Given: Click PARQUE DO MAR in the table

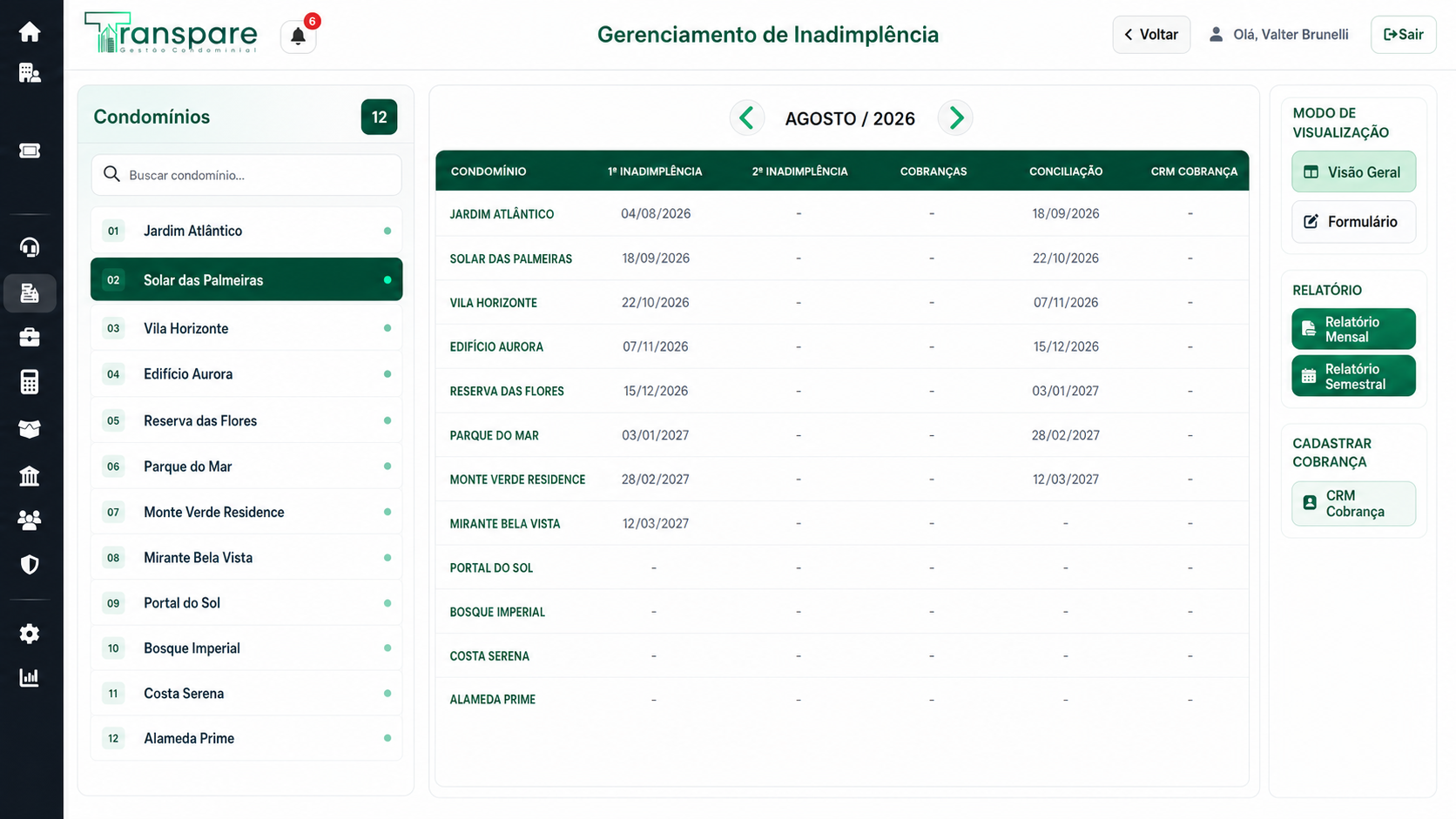Looking at the screenshot, I should coord(494,435).
